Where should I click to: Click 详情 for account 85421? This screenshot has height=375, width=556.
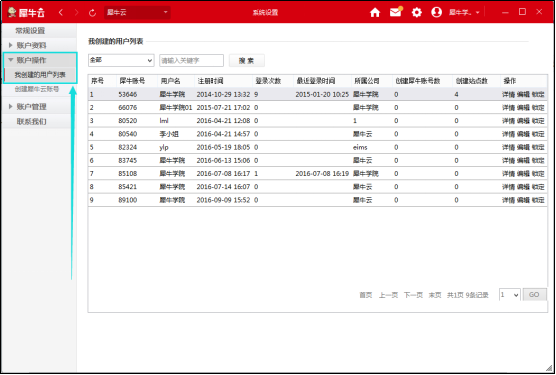[x=508, y=187]
